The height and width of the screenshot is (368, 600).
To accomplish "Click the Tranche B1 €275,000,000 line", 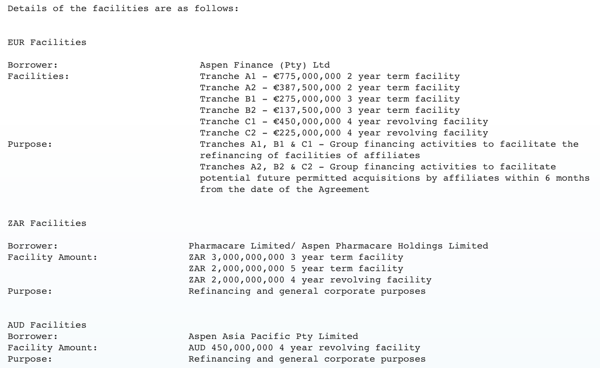I will [x=329, y=99].
